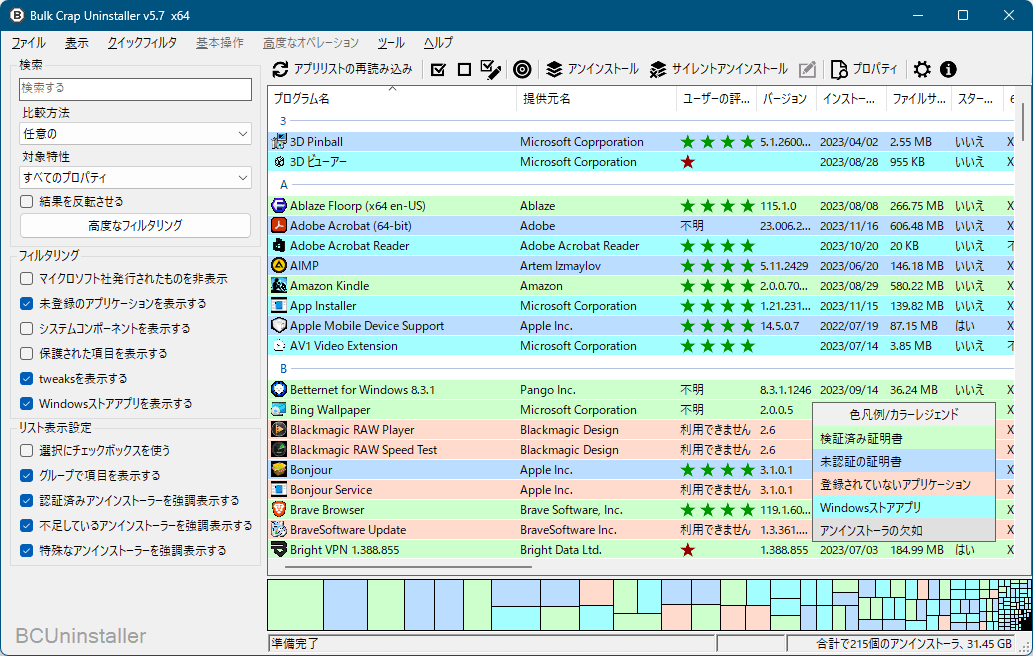Open settings with the gear icon

coord(922,69)
